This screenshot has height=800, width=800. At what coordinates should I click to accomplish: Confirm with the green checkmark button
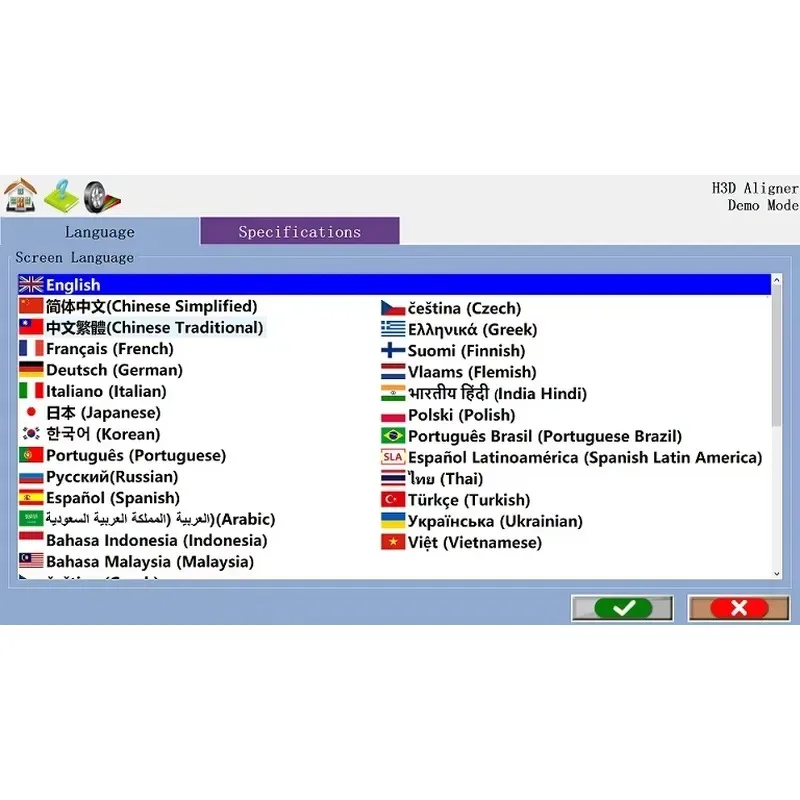(622, 608)
